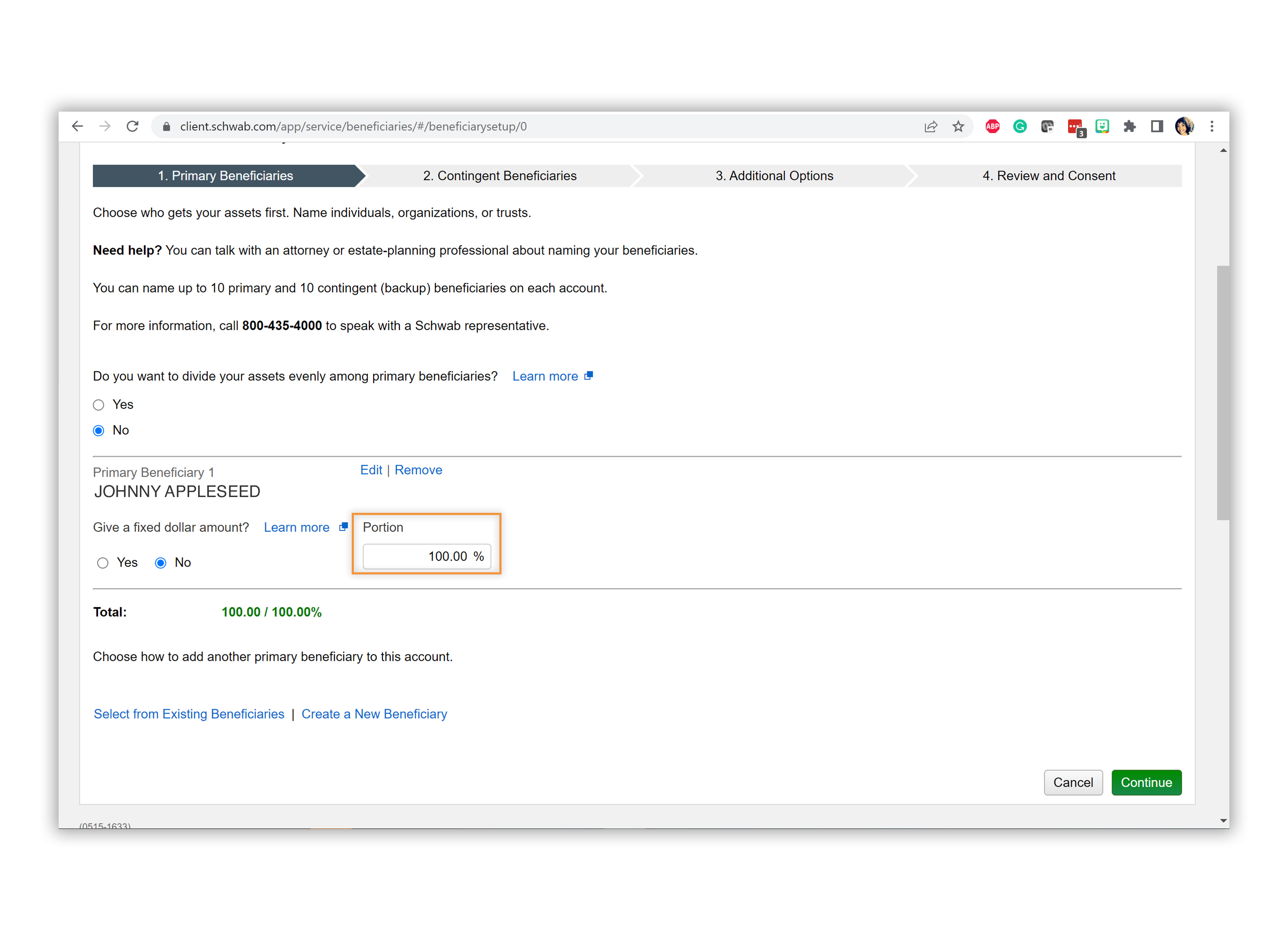Open Chrome three-dot menu
This screenshot has height=941, width=1288.
[x=1212, y=127]
